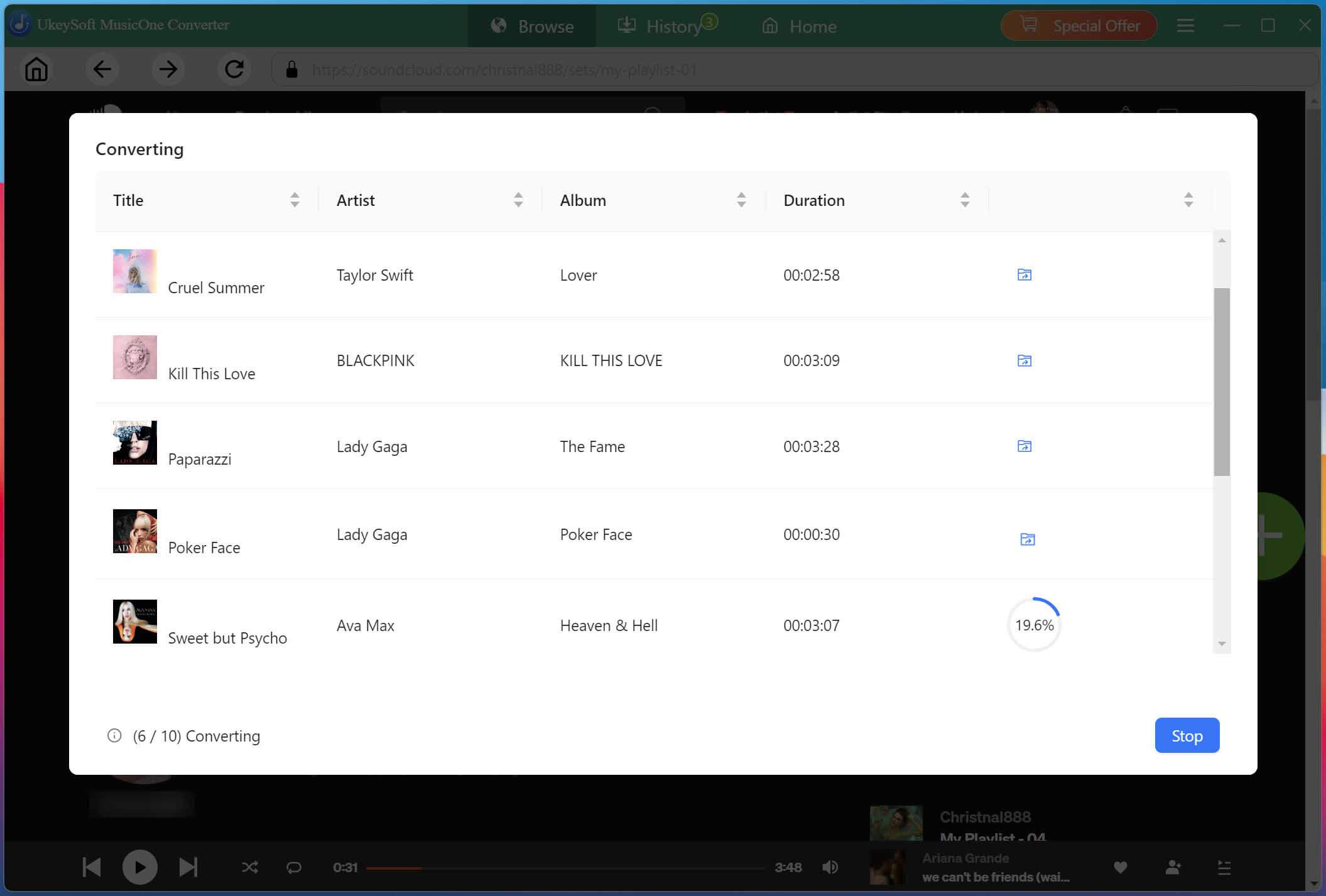Screen dimensions: 1326x896
Task: Skip to previous track in player
Action: tap(92, 867)
